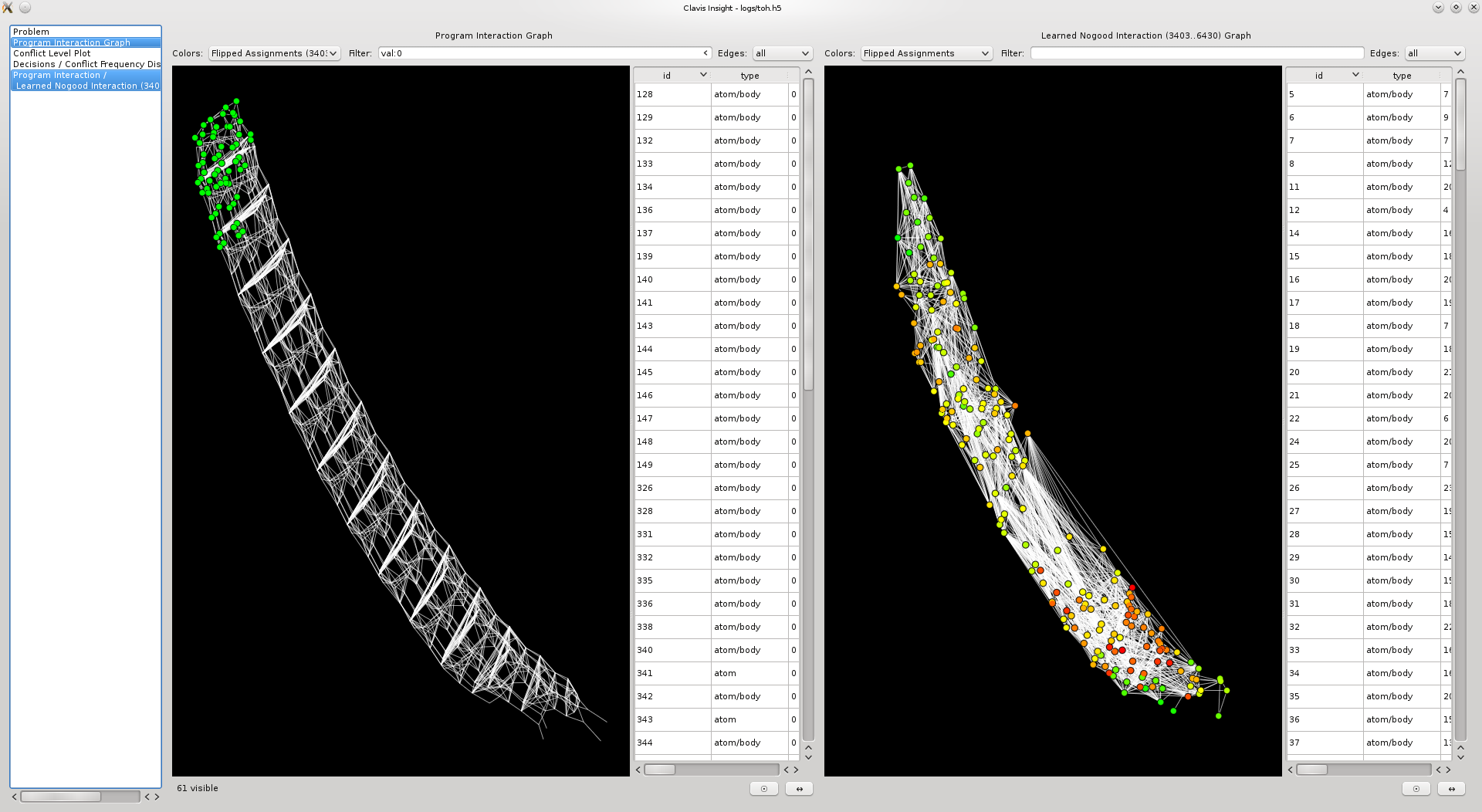Select Conflict Level Plot in the view list
The image size is (1482, 812).
click(52, 53)
